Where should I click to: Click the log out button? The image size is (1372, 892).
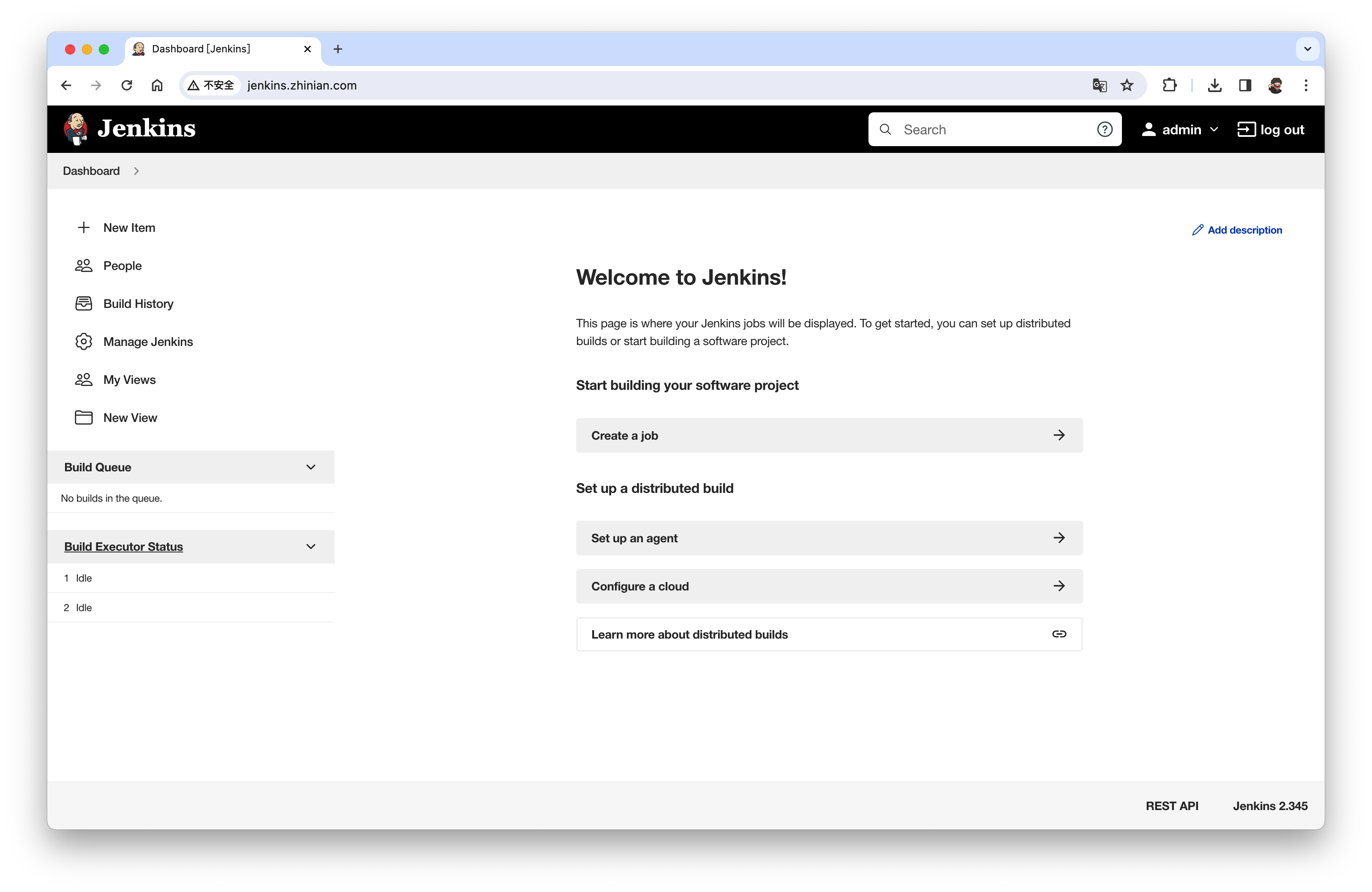pos(1270,128)
